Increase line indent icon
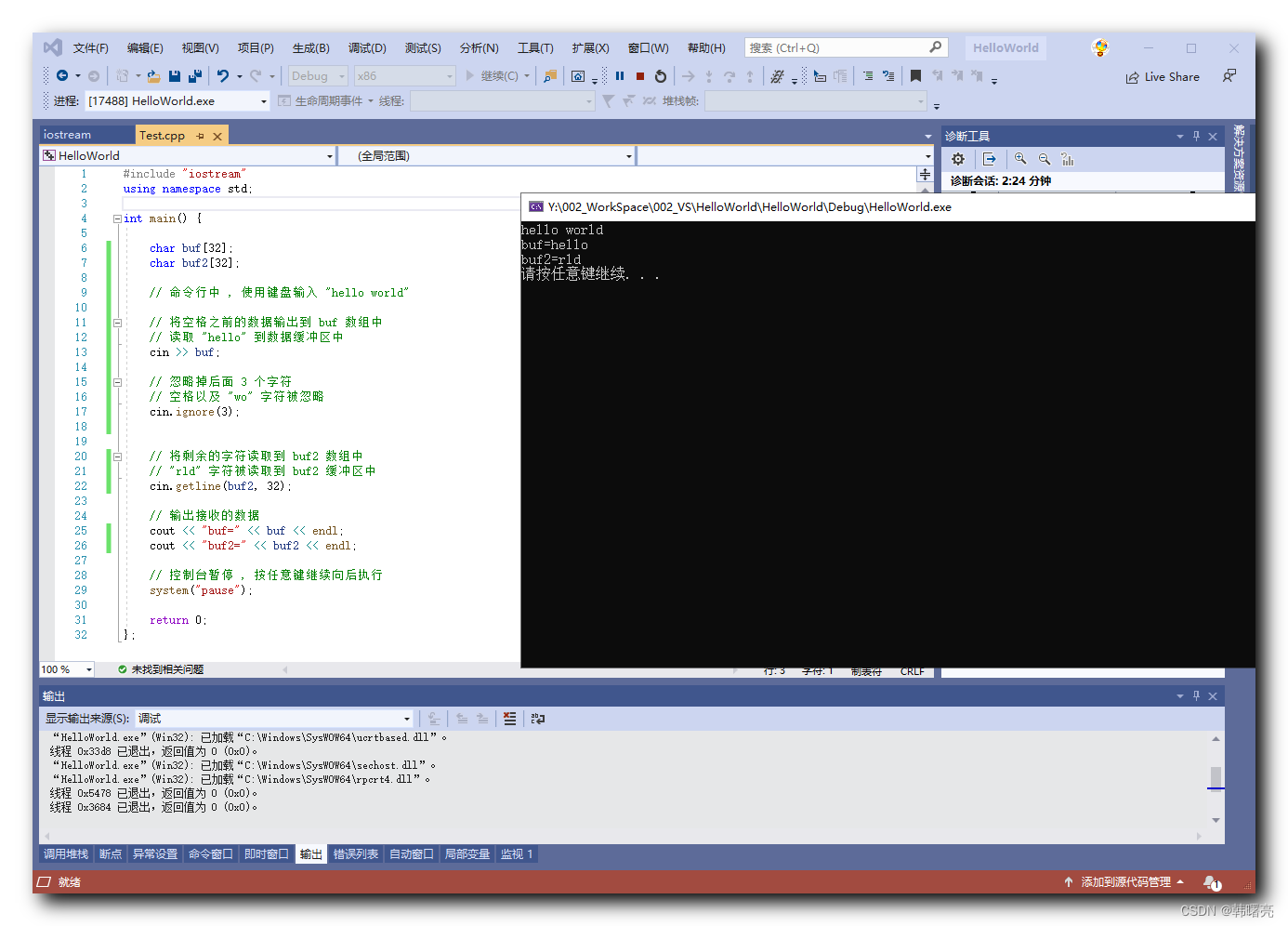 [868, 76]
